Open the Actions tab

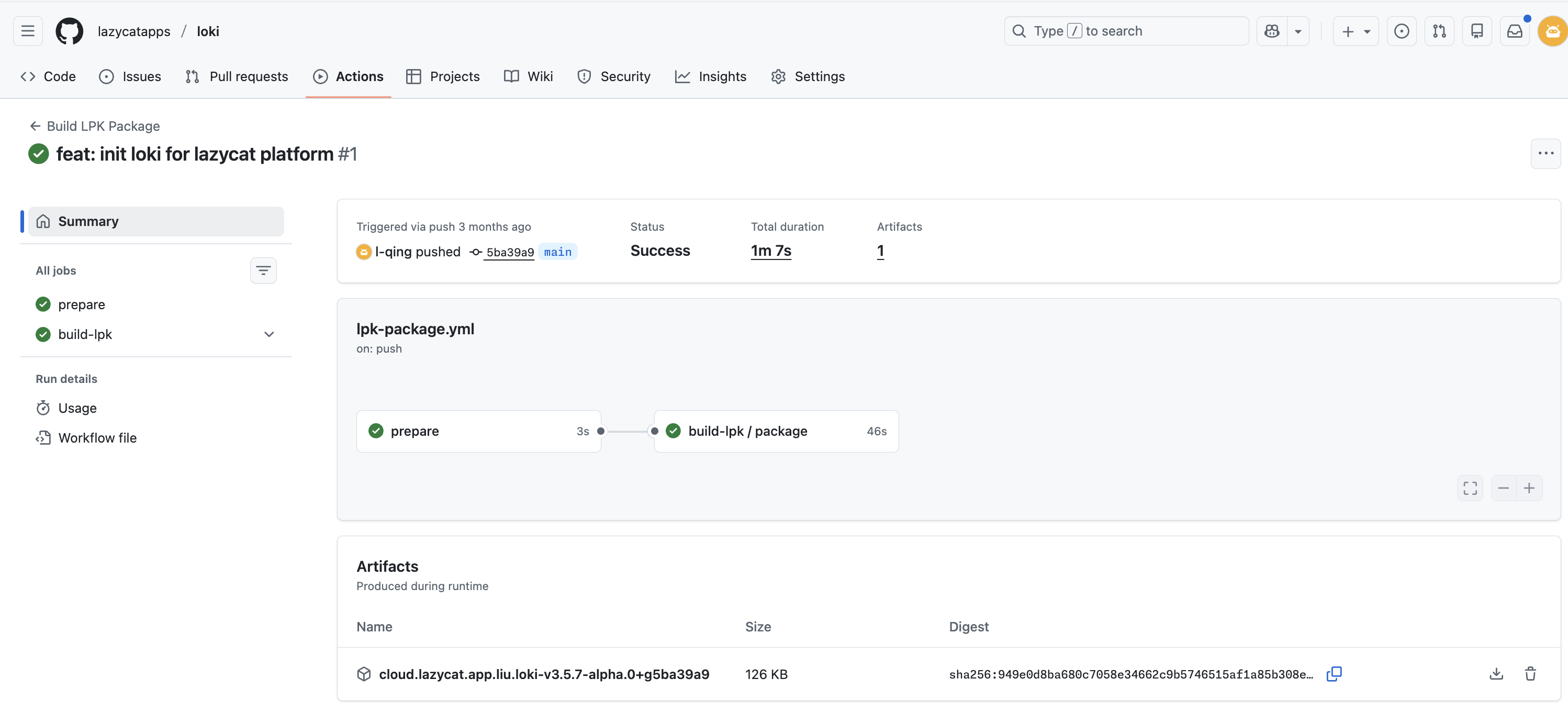pos(348,77)
